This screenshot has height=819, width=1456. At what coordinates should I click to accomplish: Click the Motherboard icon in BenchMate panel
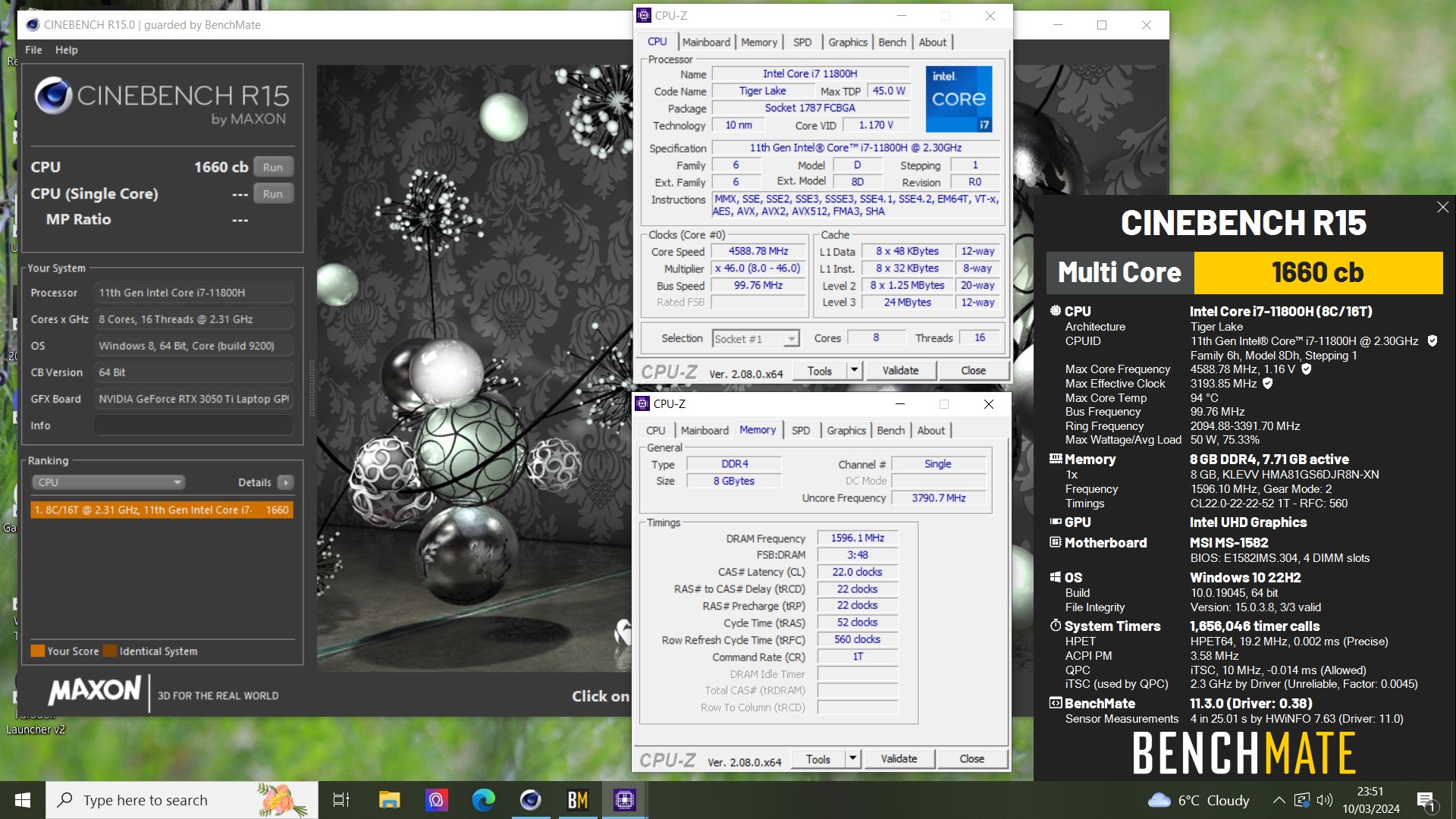click(1055, 542)
